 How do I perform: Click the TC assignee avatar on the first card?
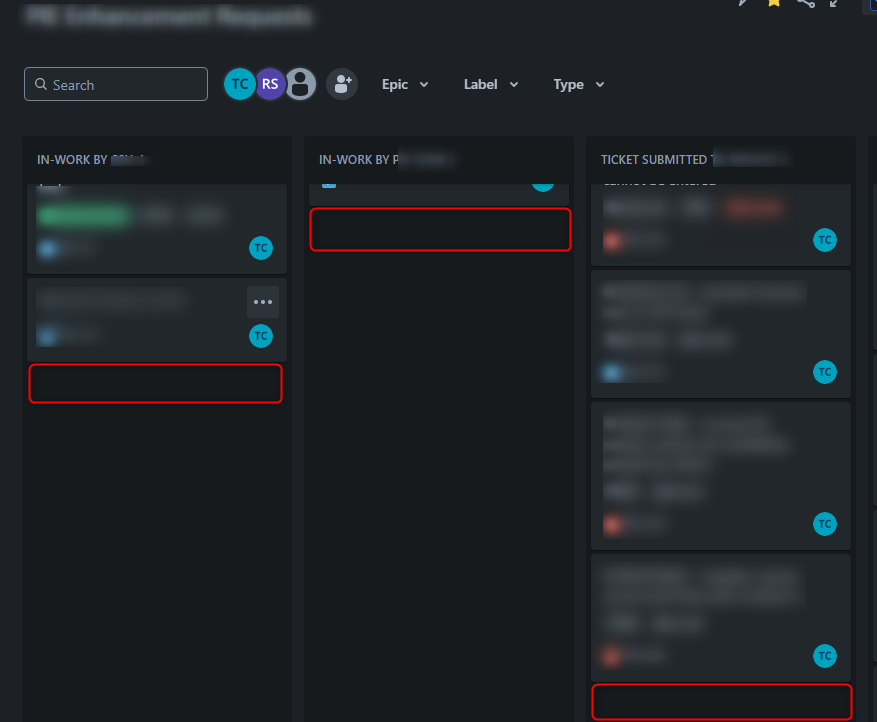261,248
